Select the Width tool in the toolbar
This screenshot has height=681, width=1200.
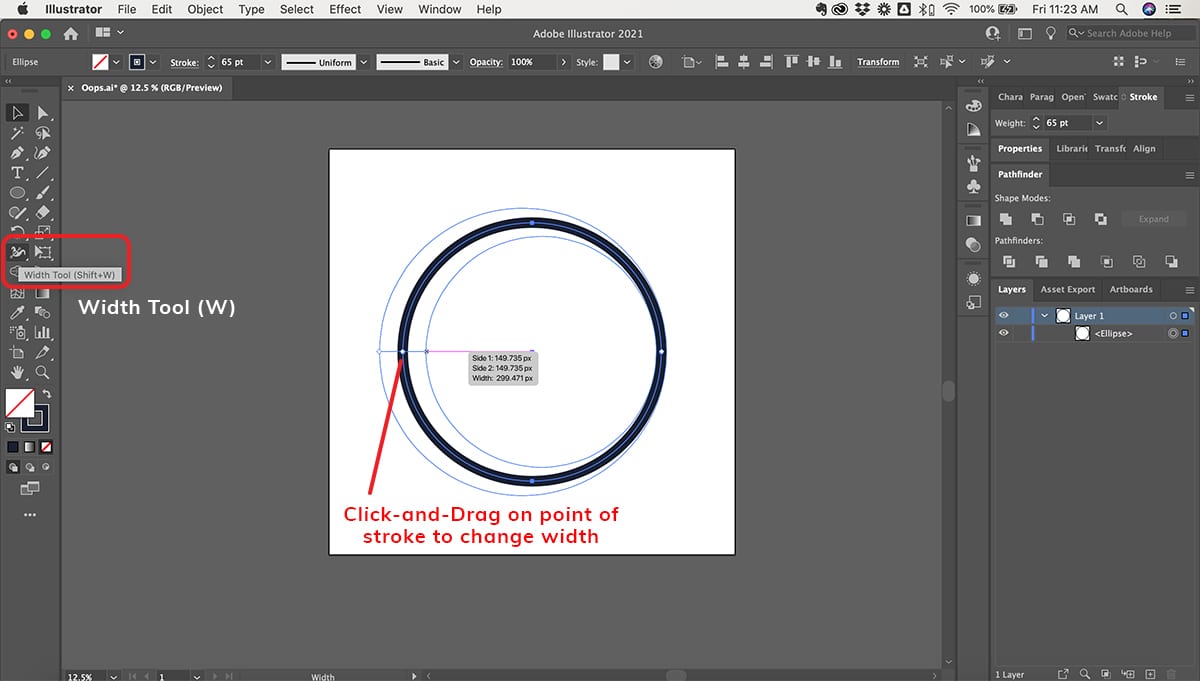tap(18, 252)
